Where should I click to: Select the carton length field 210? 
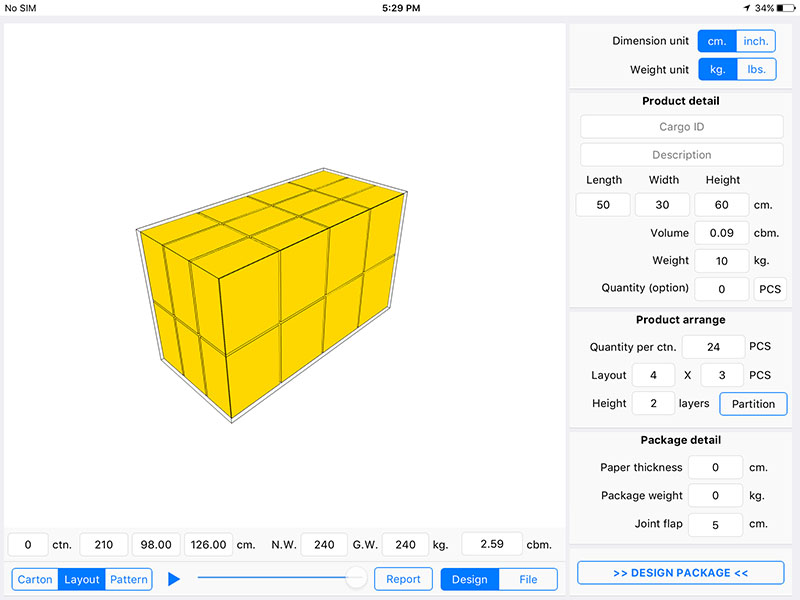click(x=104, y=545)
